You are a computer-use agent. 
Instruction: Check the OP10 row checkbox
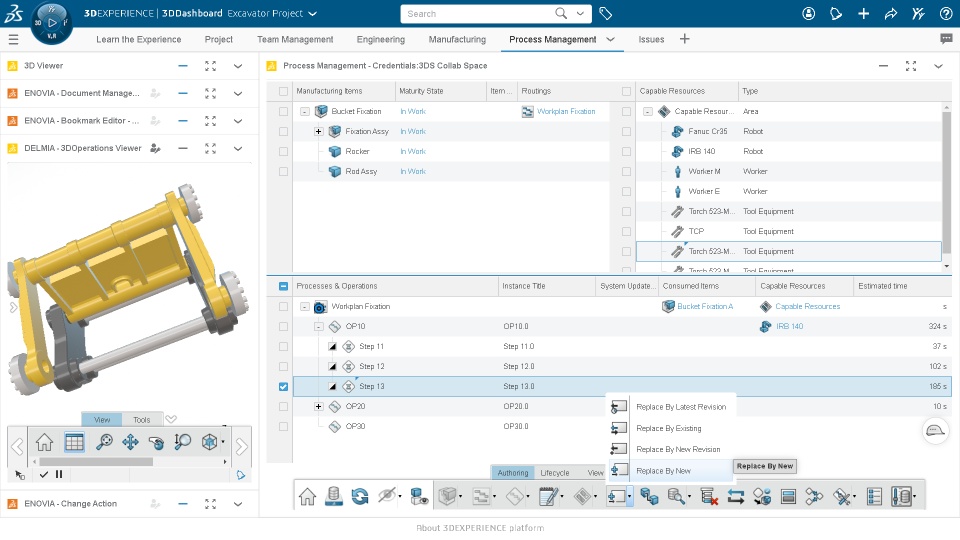click(283, 326)
